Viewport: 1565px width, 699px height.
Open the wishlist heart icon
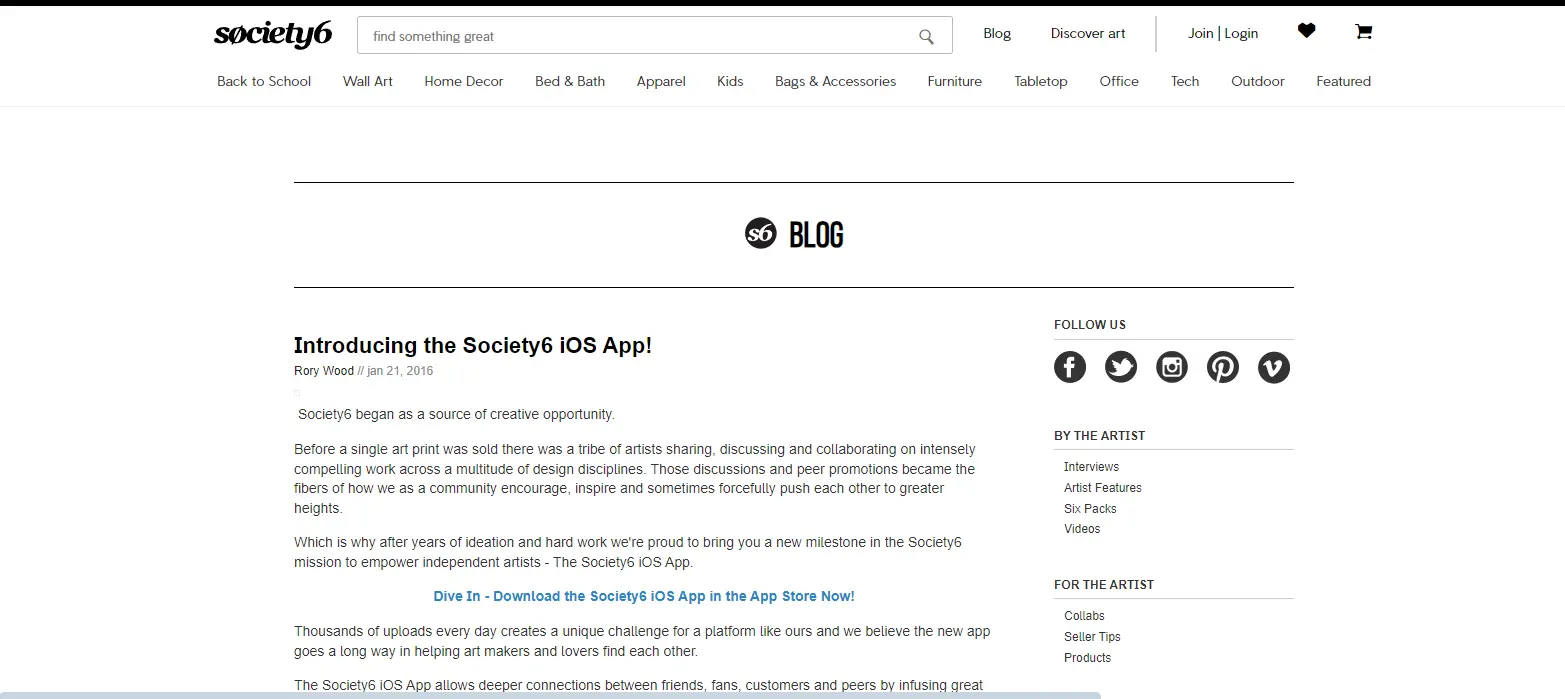click(x=1306, y=31)
